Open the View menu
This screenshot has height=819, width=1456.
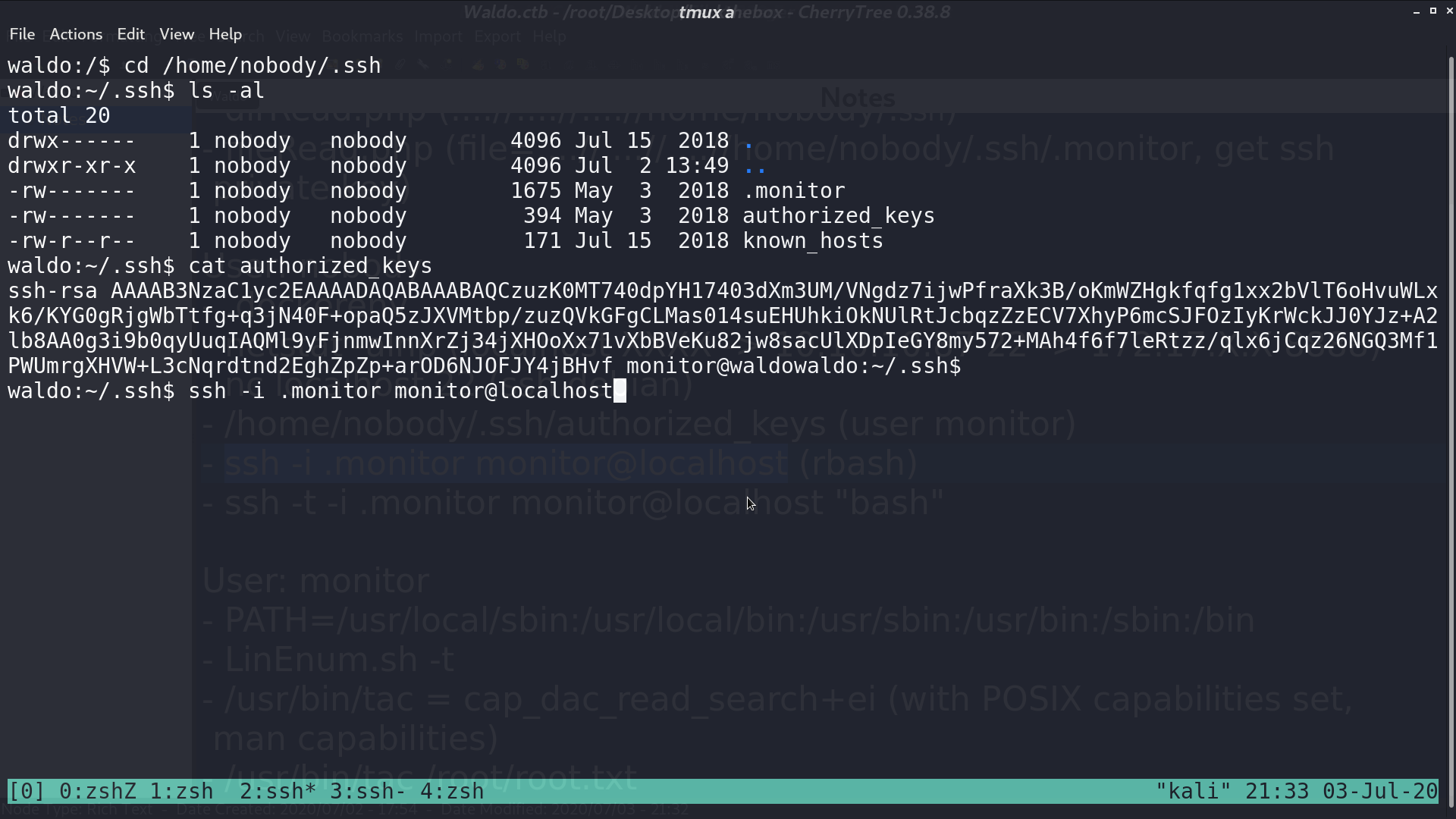coord(177,34)
